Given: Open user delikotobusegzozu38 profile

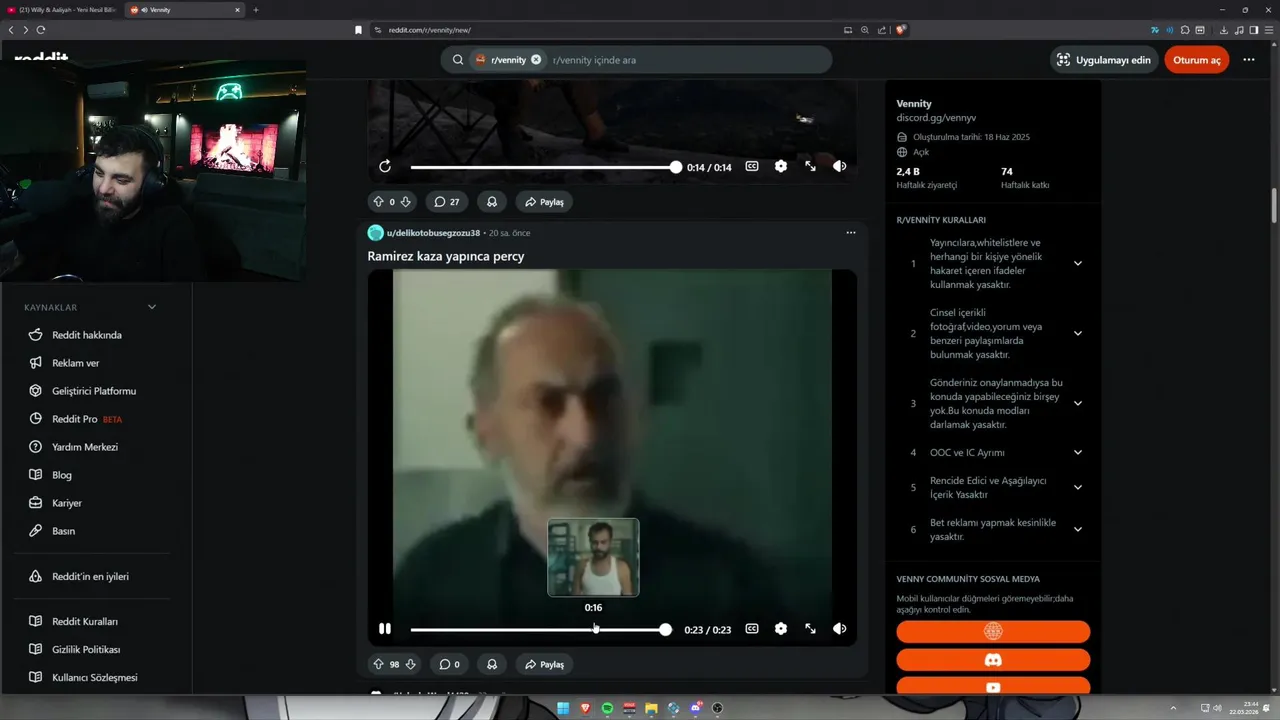Looking at the screenshot, I should [x=433, y=233].
